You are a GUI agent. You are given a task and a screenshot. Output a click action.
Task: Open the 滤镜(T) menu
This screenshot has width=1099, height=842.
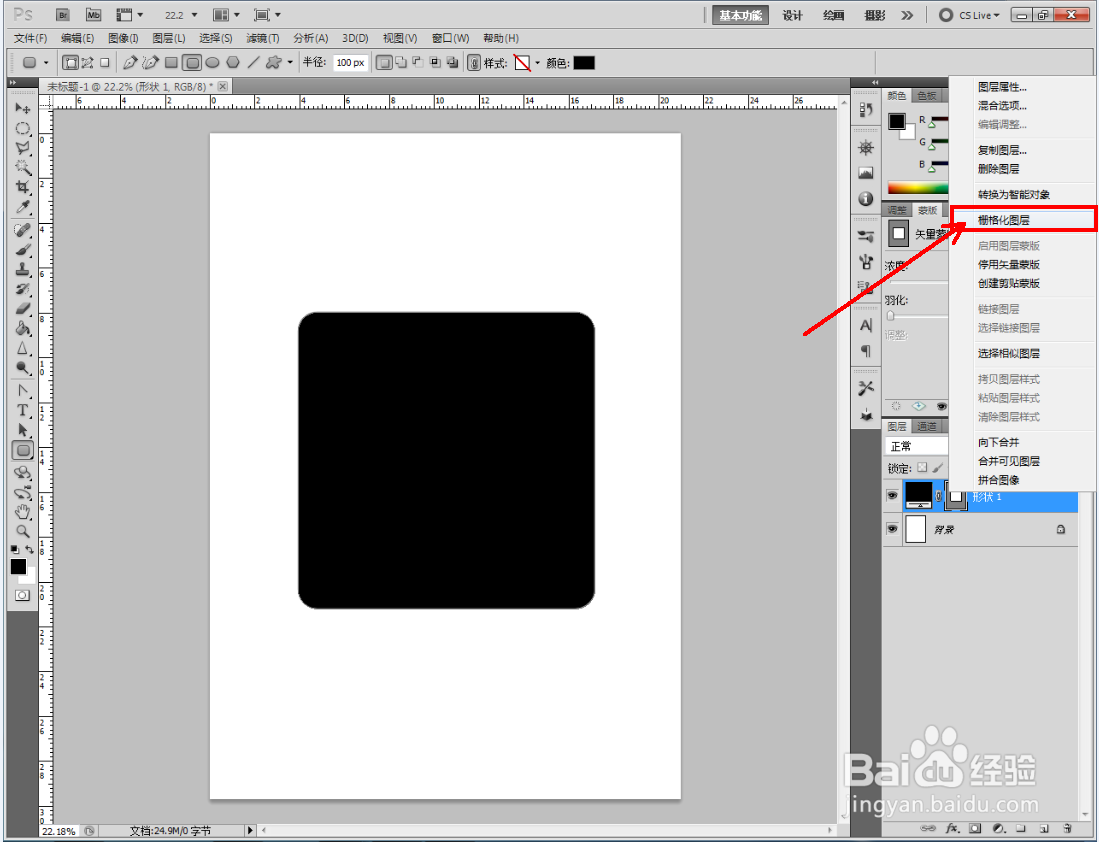pyautogui.click(x=262, y=38)
